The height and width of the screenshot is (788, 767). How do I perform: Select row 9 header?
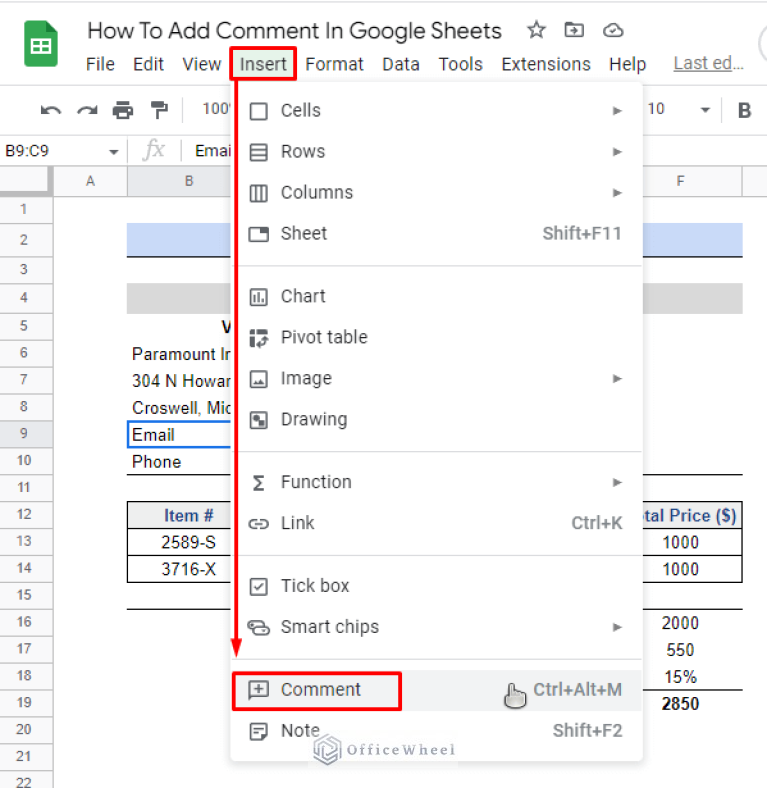click(24, 434)
